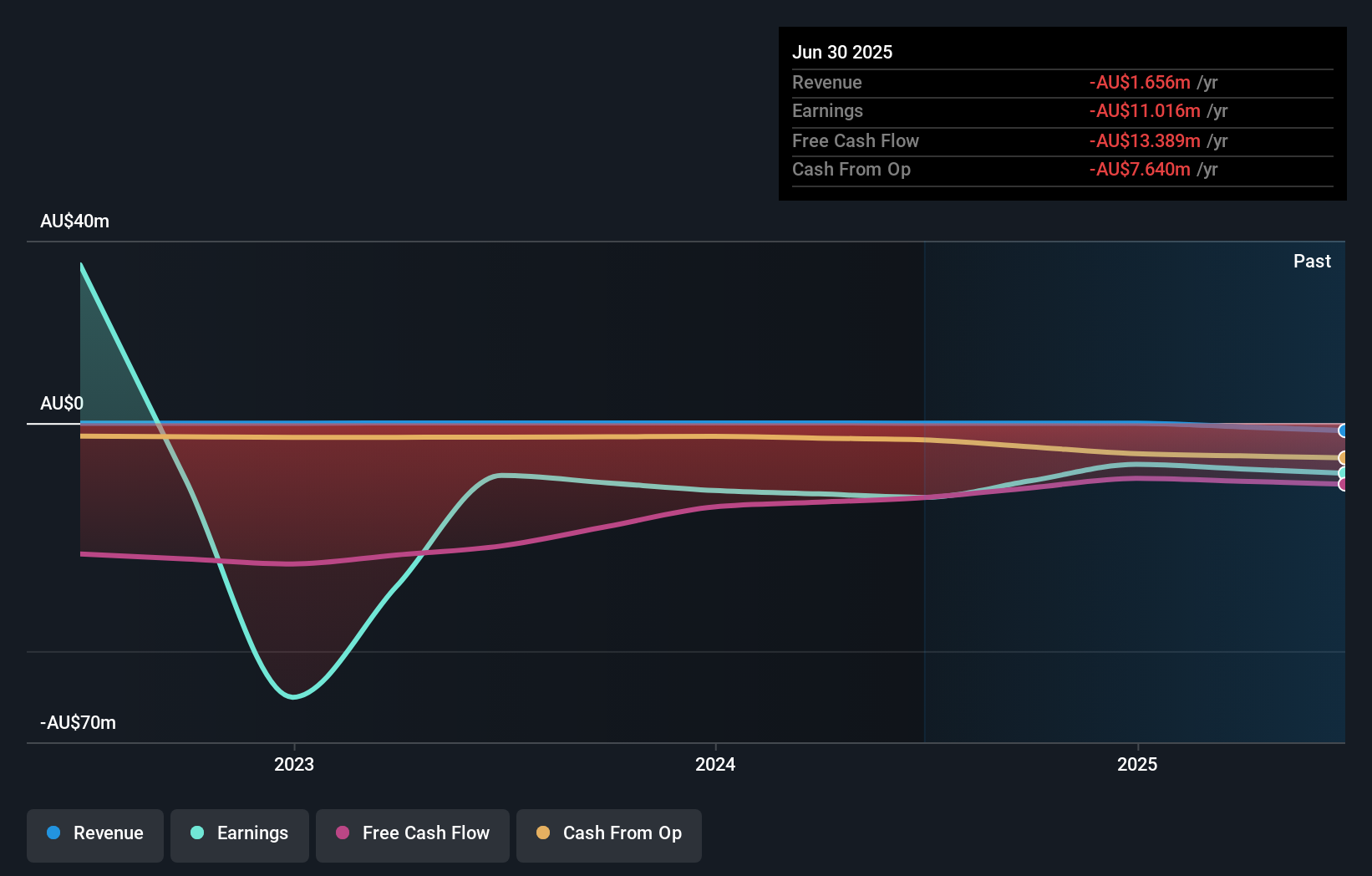
Task: Click the Past region label
Action: (x=1312, y=262)
